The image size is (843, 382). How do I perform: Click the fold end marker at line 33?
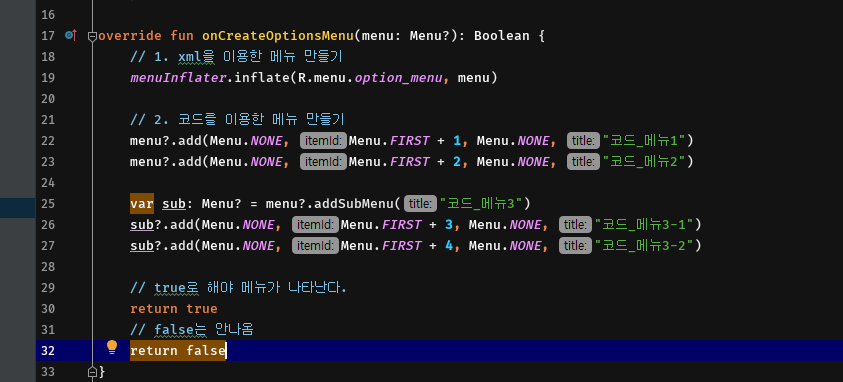92,371
